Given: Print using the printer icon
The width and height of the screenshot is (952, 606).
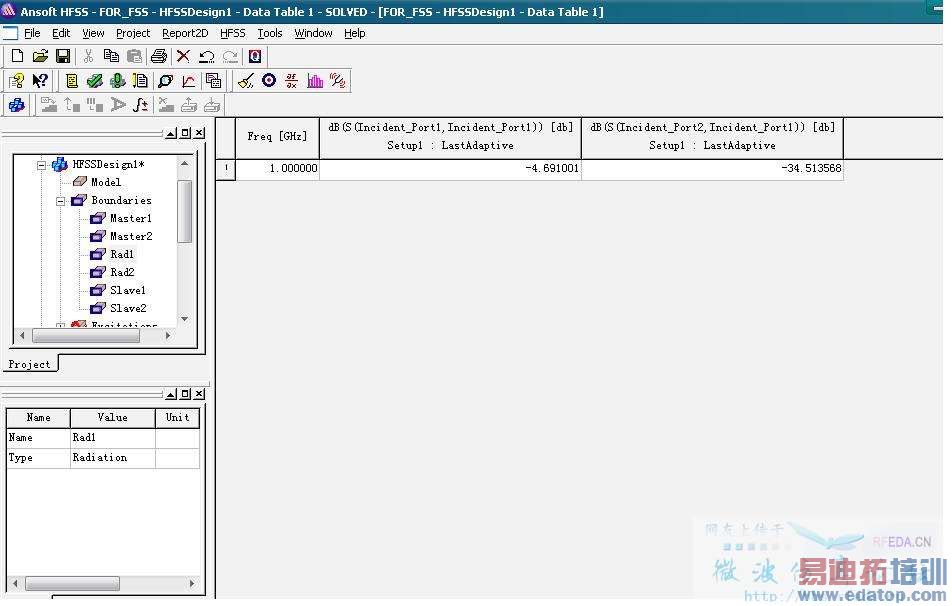Looking at the screenshot, I should coord(159,56).
